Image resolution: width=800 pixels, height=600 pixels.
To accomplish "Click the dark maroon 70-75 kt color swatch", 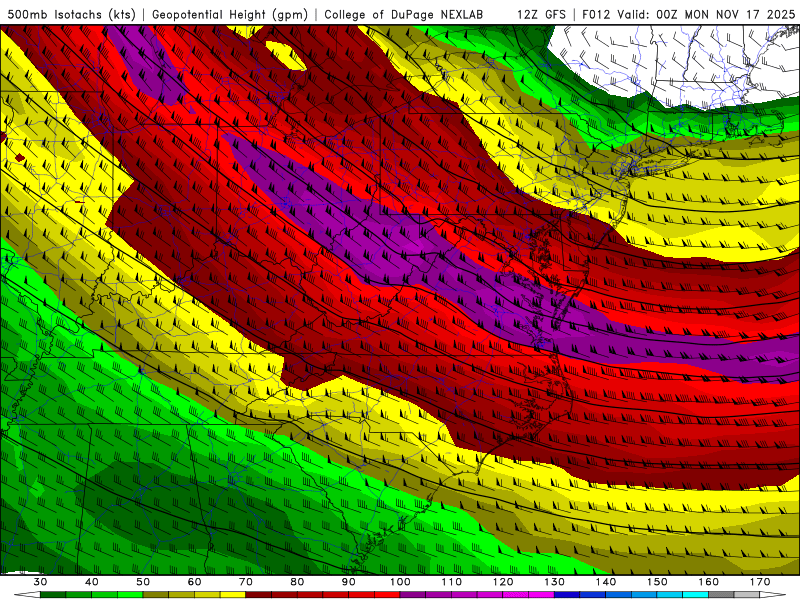I will (259, 595).
